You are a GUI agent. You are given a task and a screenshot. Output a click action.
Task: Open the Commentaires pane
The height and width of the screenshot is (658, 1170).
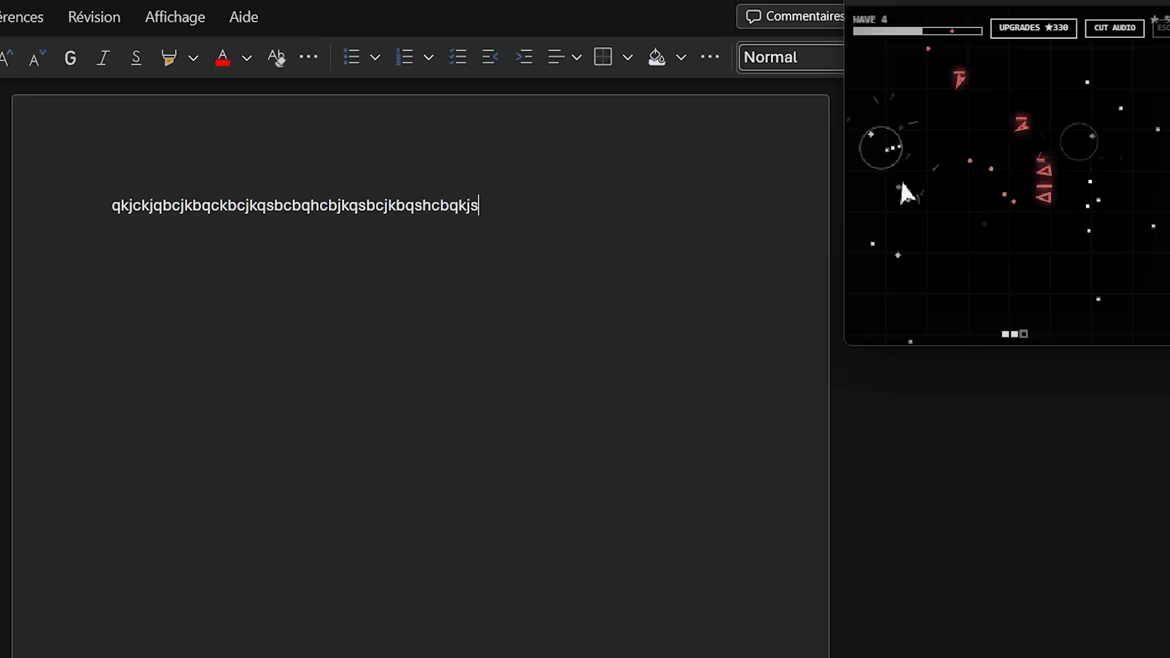pyautogui.click(x=793, y=16)
